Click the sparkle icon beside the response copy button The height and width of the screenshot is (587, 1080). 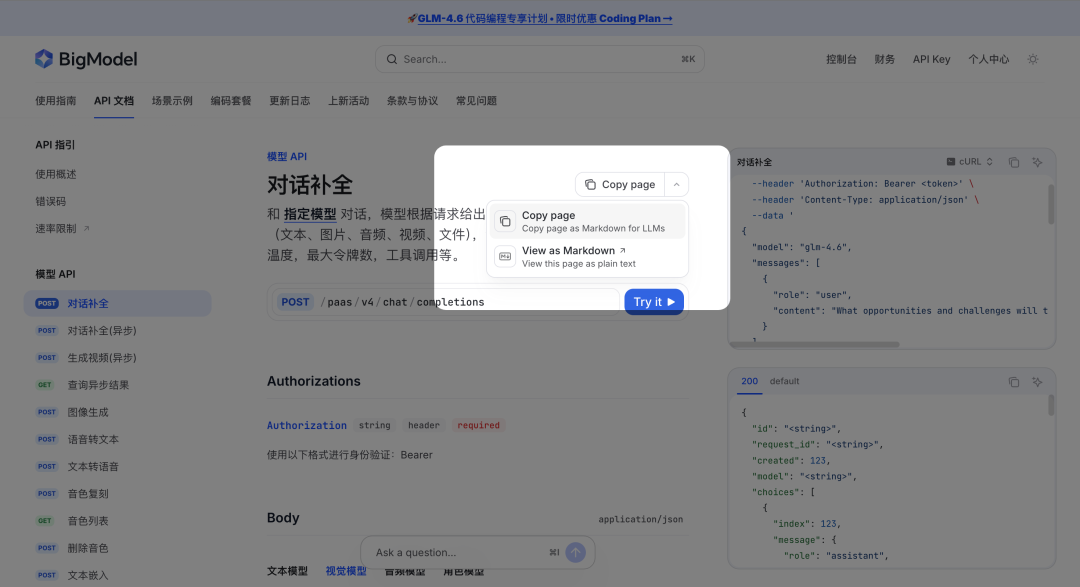(1037, 381)
